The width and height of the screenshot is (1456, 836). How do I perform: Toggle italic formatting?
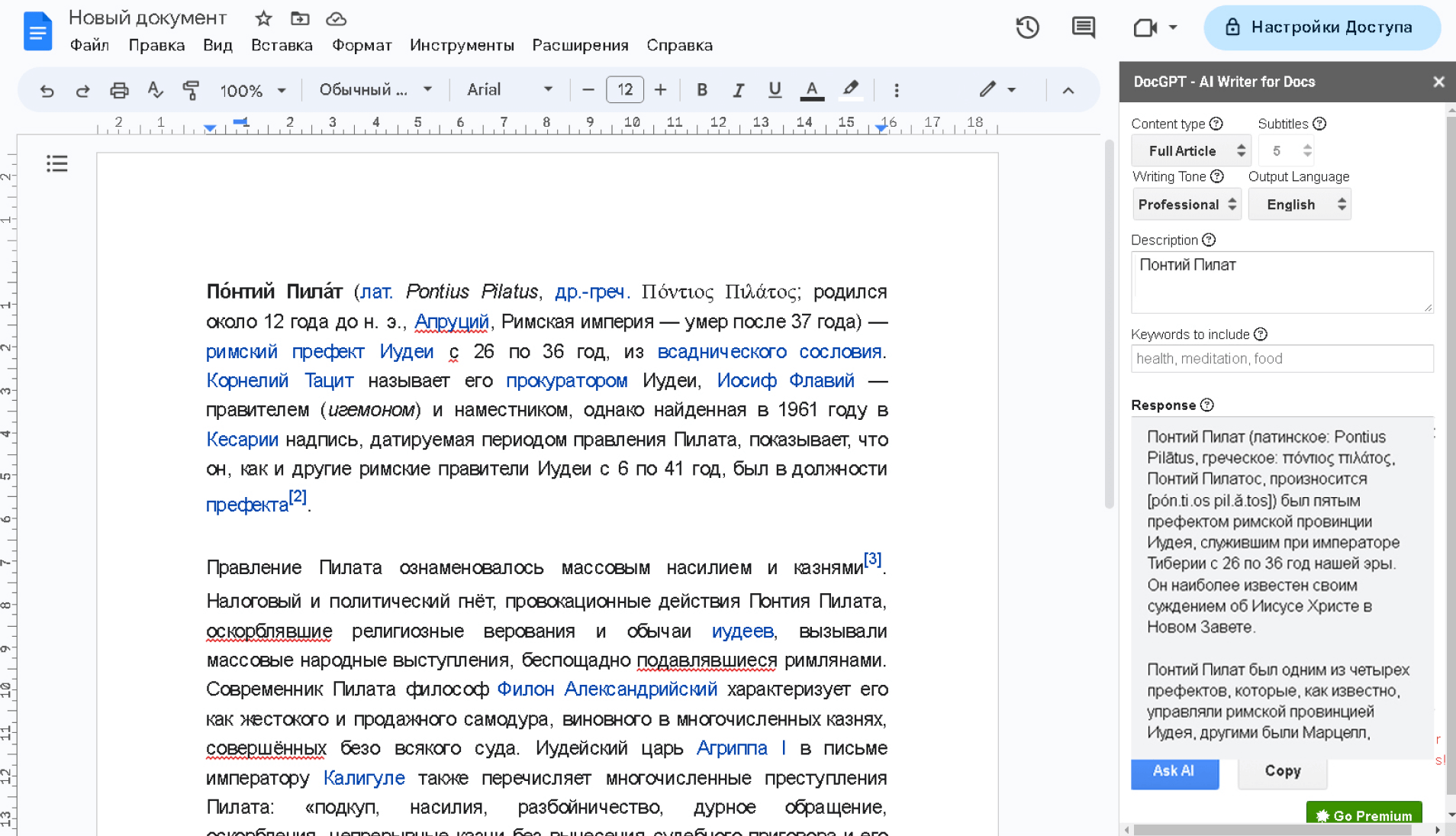[x=738, y=90]
